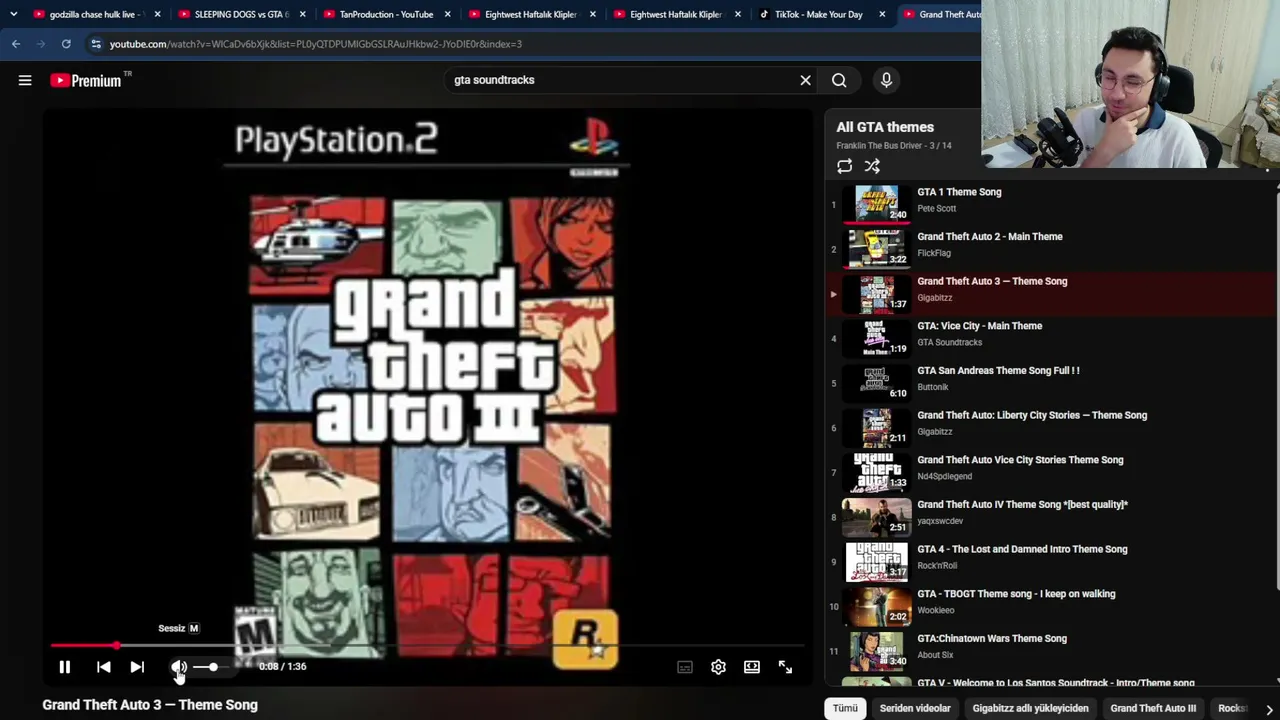Click the magnifier search button
1280x720 pixels.
(839, 80)
